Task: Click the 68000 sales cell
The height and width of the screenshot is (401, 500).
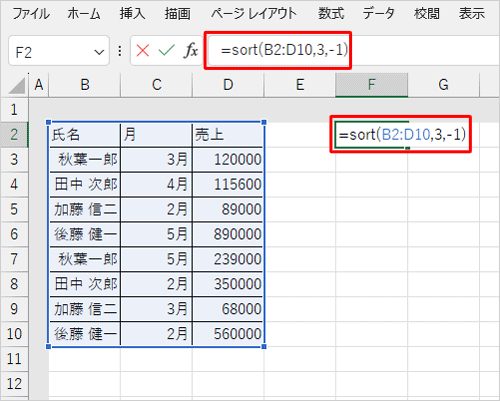Action: (x=228, y=309)
